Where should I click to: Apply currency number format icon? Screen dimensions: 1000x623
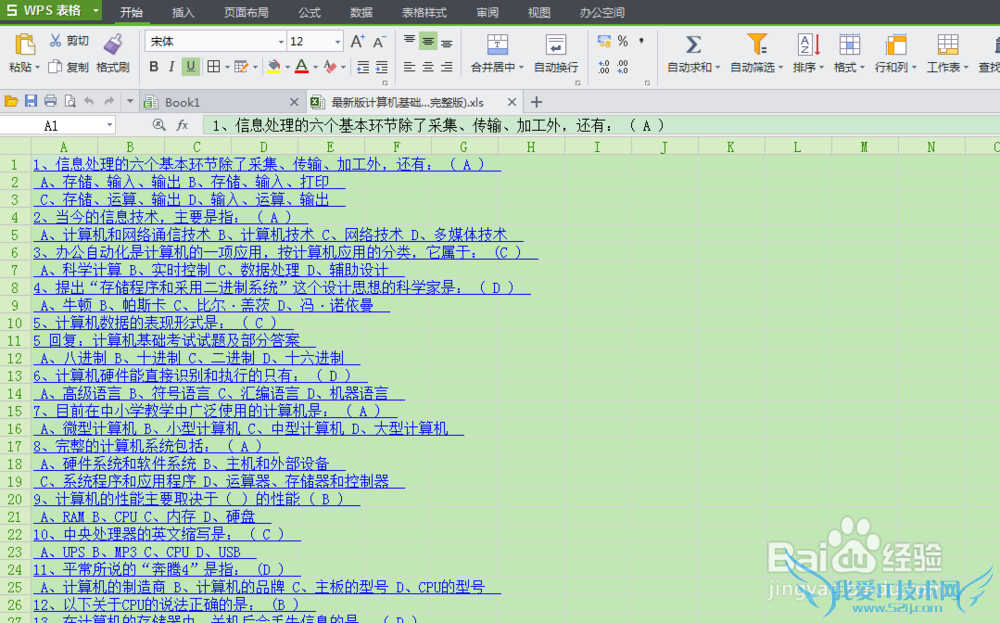click(604, 41)
